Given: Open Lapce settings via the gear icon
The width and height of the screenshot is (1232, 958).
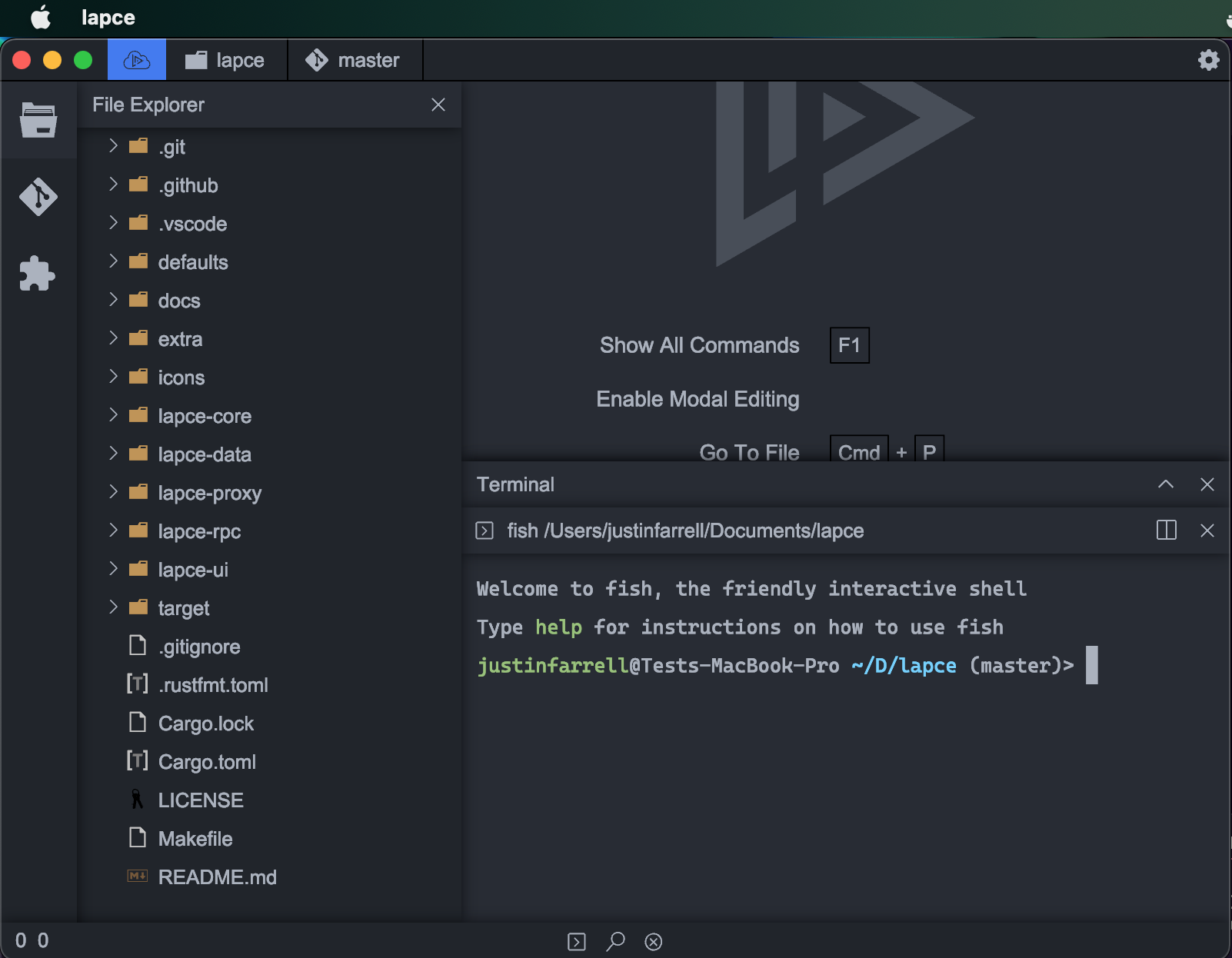Looking at the screenshot, I should pos(1208,59).
